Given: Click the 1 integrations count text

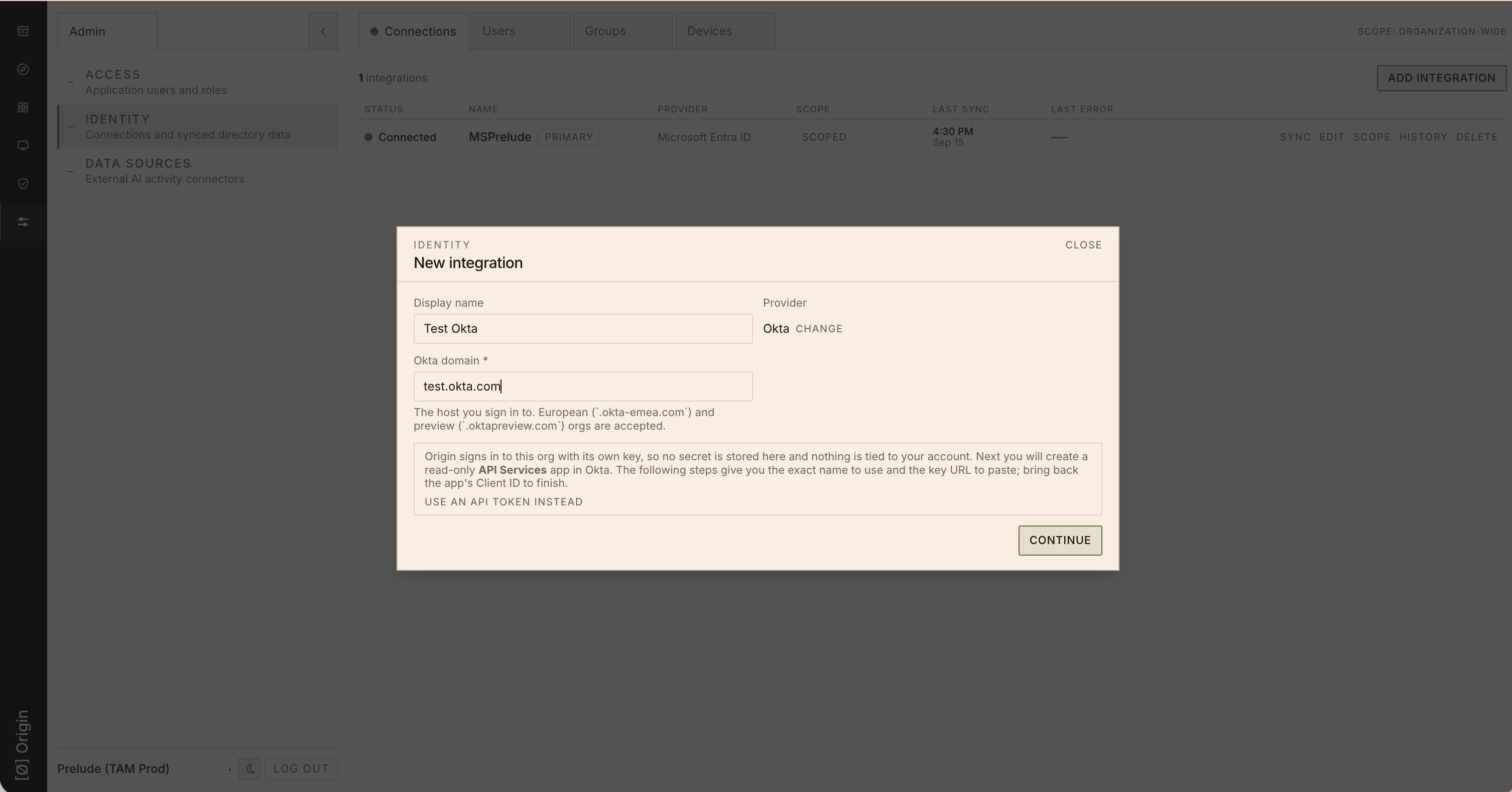Looking at the screenshot, I should coord(393,78).
